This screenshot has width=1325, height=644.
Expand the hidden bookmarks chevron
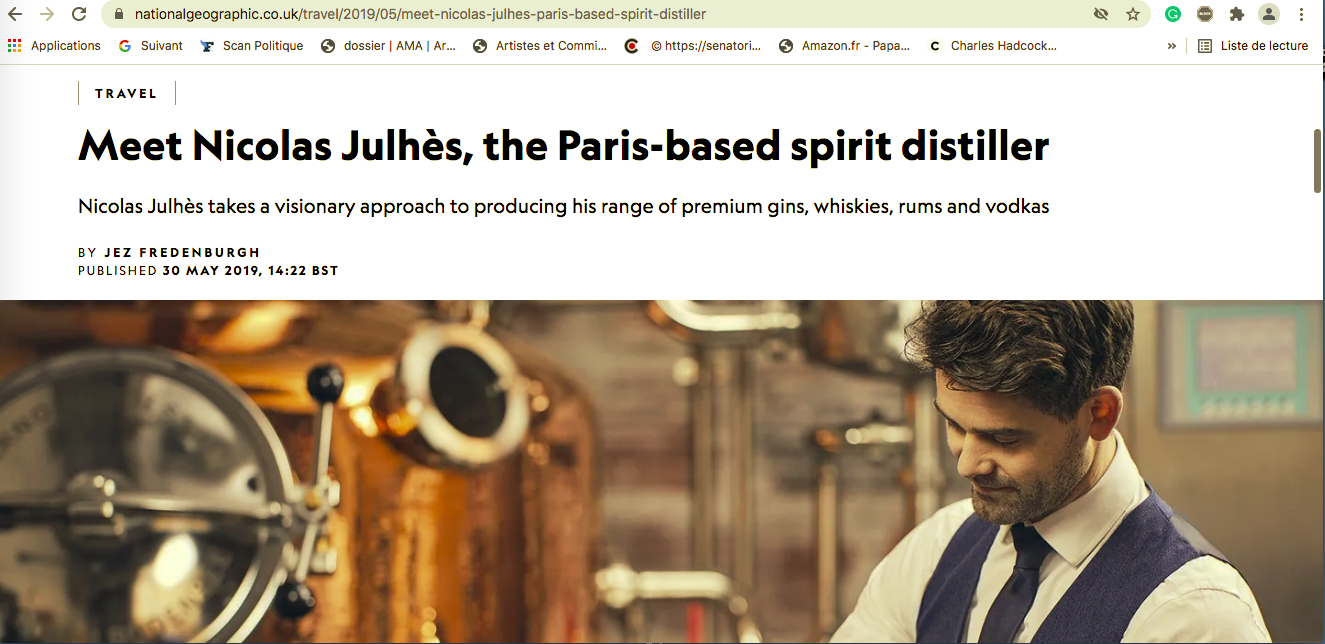[x=1172, y=46]
